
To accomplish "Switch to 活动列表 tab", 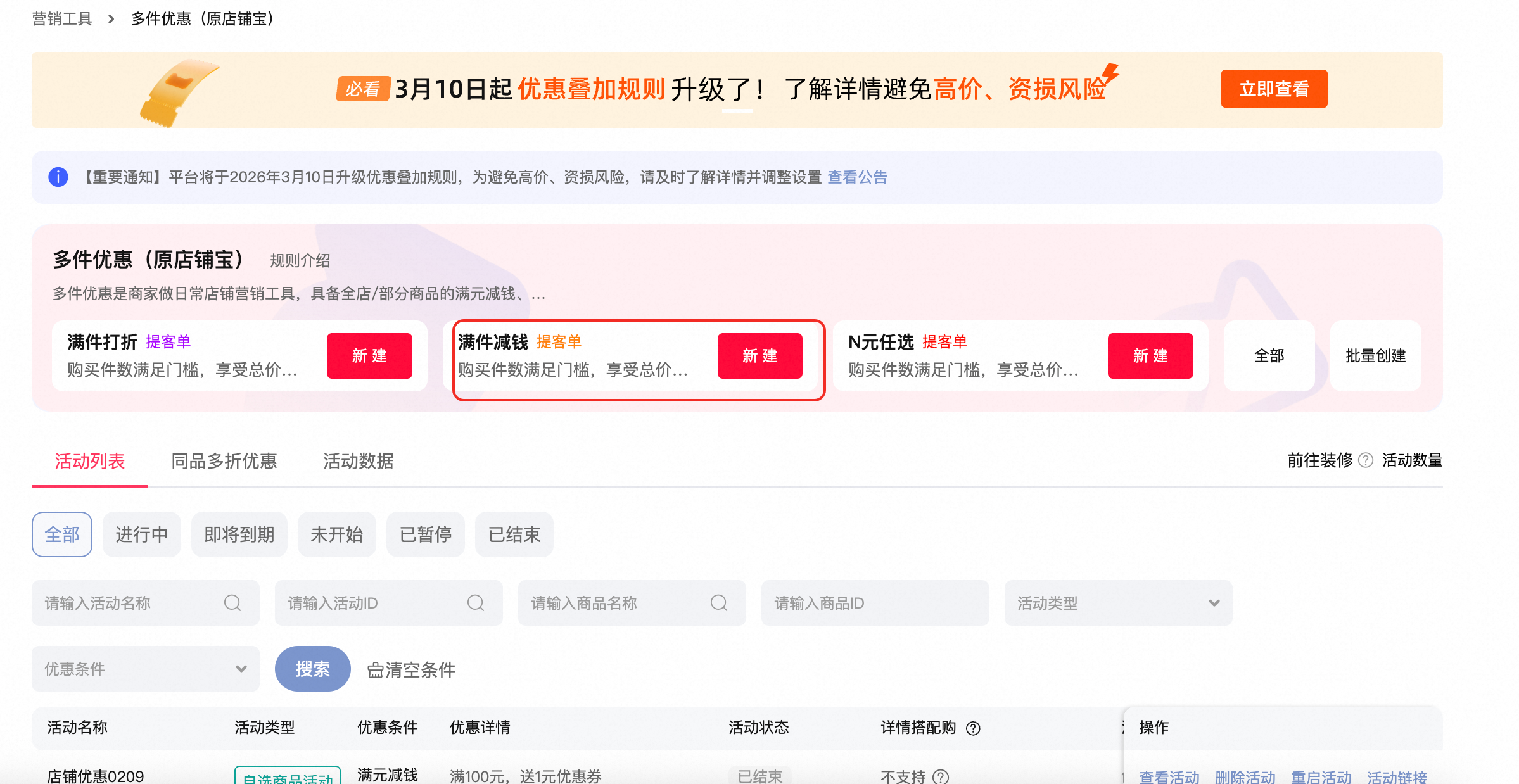I will [x=90, y=462].
